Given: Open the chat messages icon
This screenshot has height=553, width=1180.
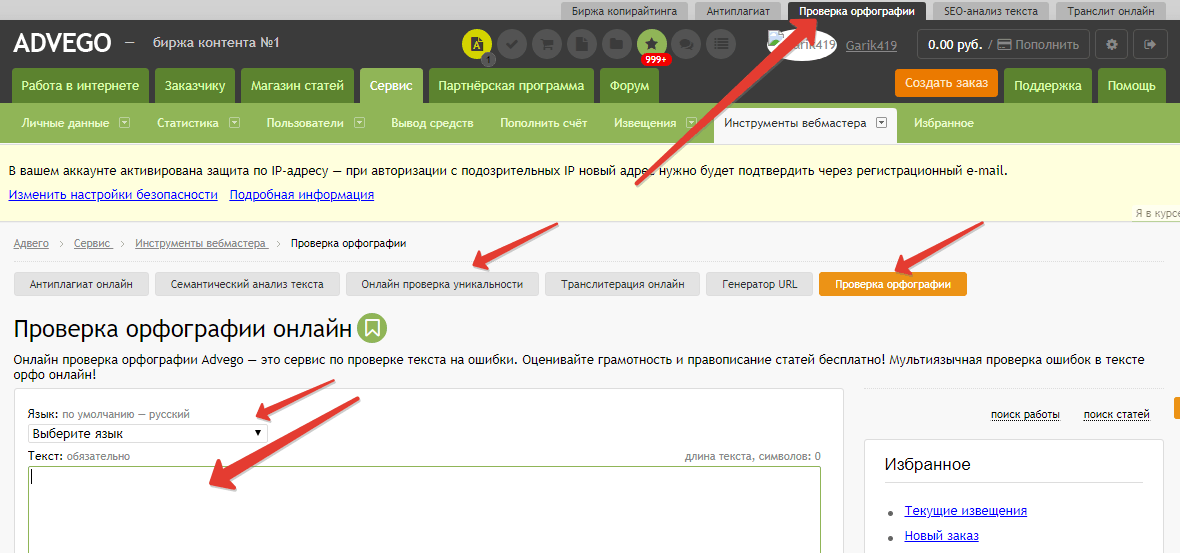Looking at the screenshot, I should pos(686,44).
